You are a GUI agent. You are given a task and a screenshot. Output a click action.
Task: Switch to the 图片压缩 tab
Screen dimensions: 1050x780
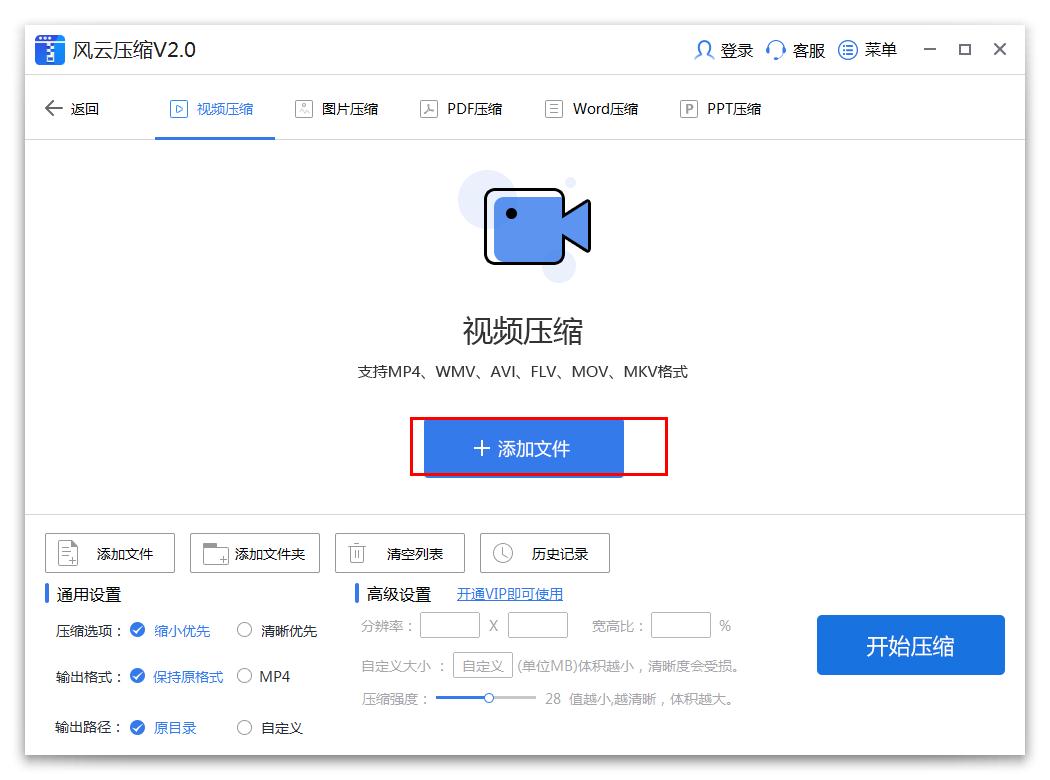click(x=337, y=109)
